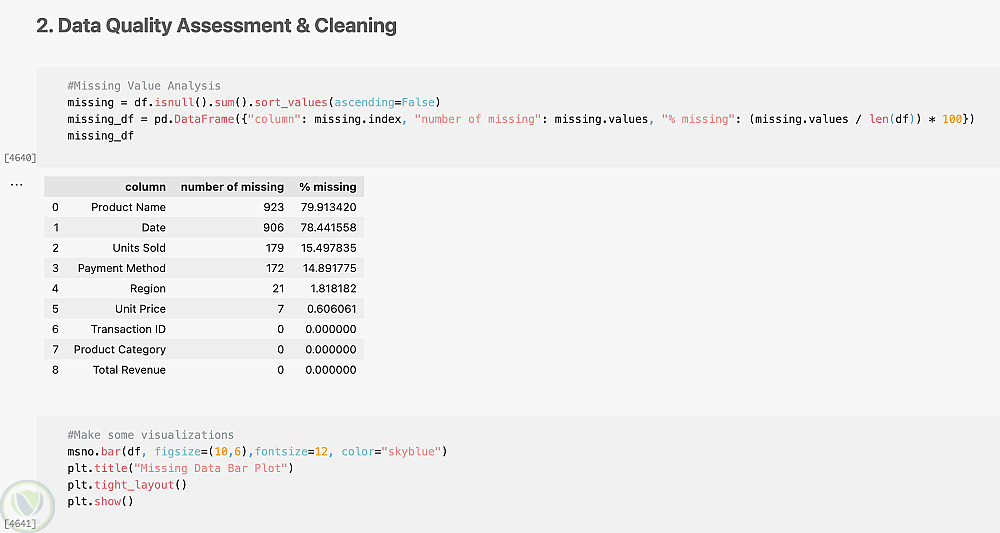Click execution count label 4640
The image size is (1000, 533).
(x=20, y=157)
